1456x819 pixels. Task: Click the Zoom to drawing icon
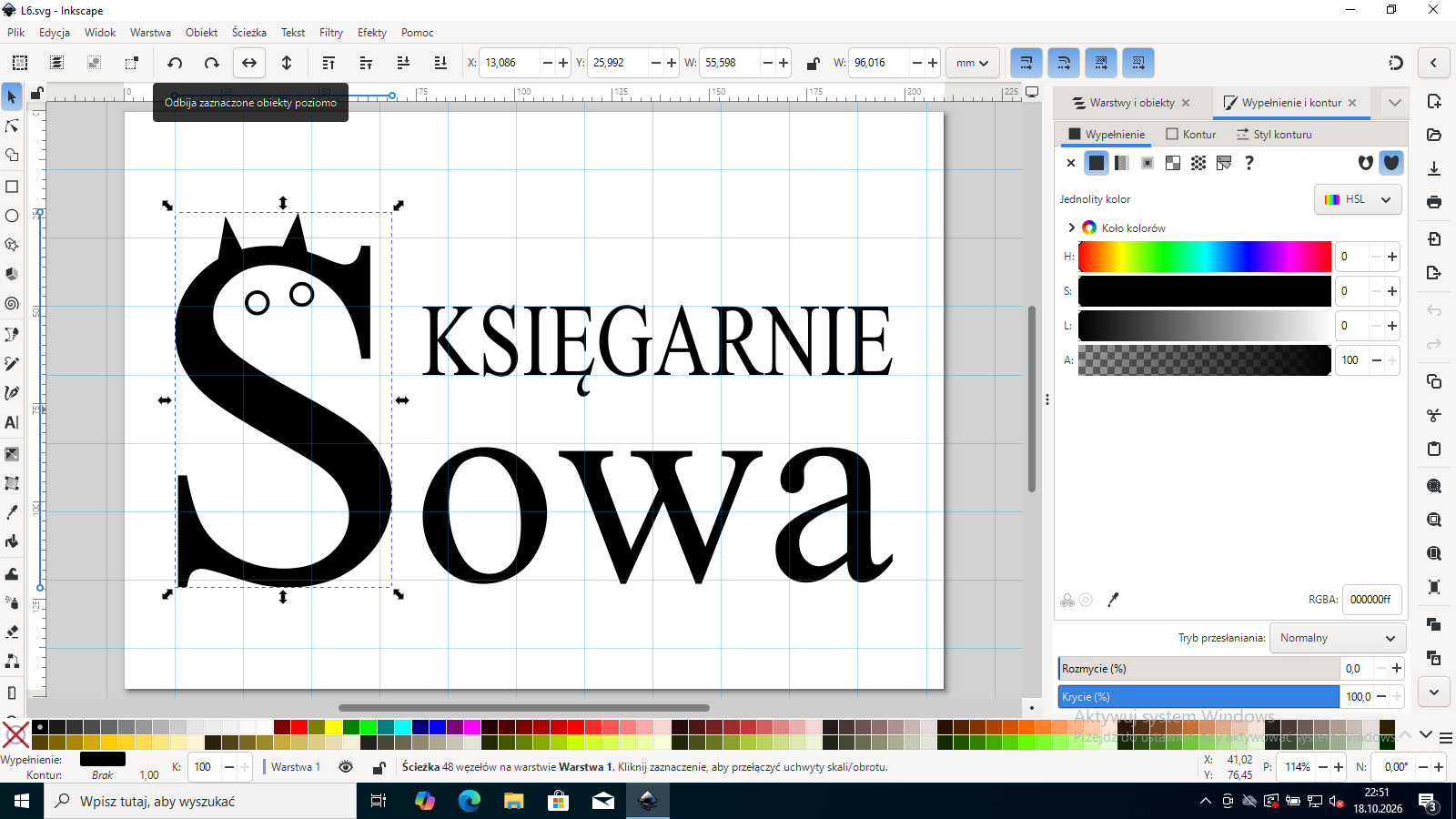coord(1434,520)
